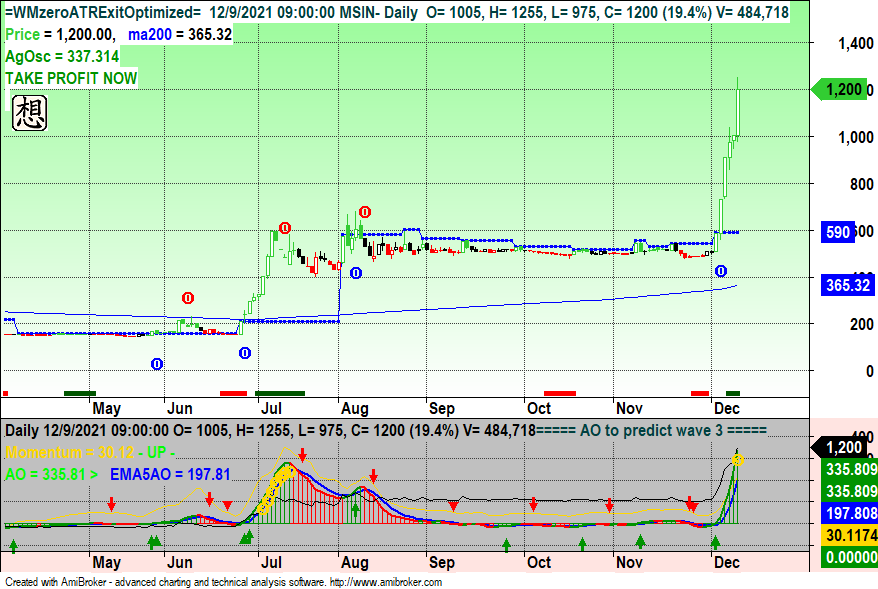Click the "Nov" month label under the oscillator pane

(x=629, y=563)
